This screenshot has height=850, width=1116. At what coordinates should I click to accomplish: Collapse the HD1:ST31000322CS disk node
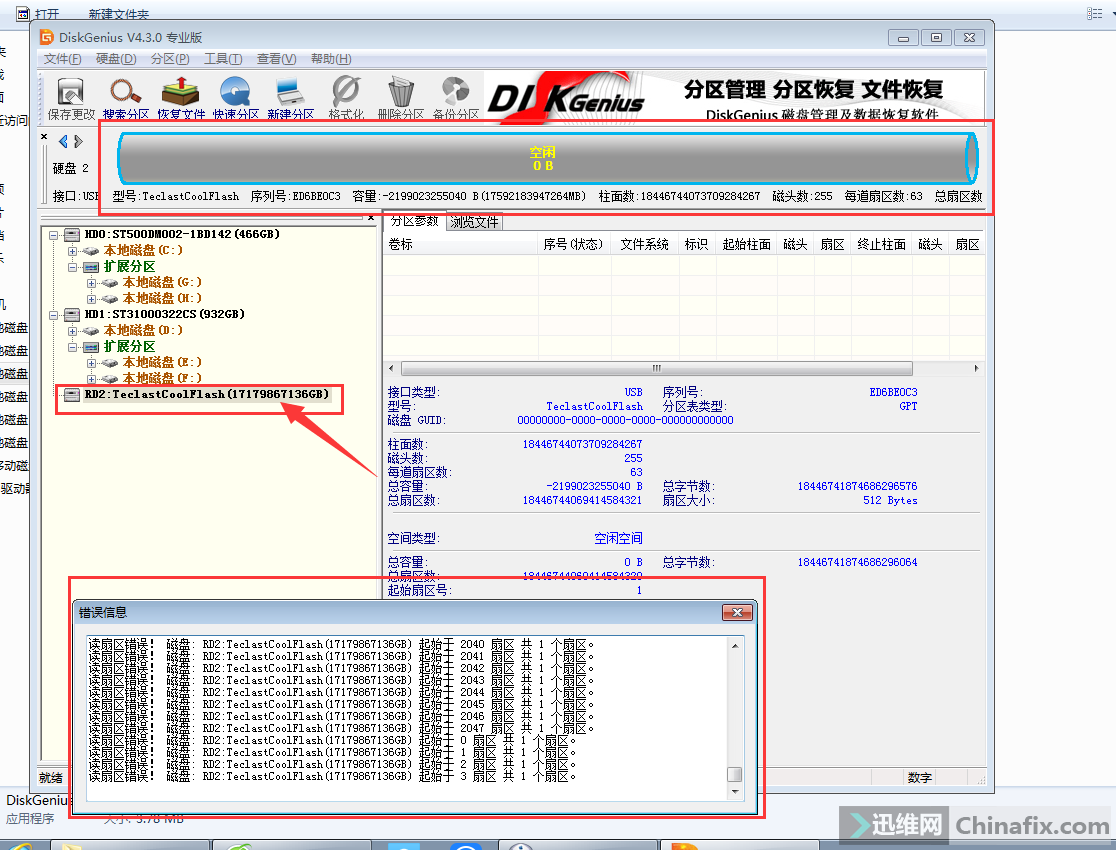pos(55,314)
